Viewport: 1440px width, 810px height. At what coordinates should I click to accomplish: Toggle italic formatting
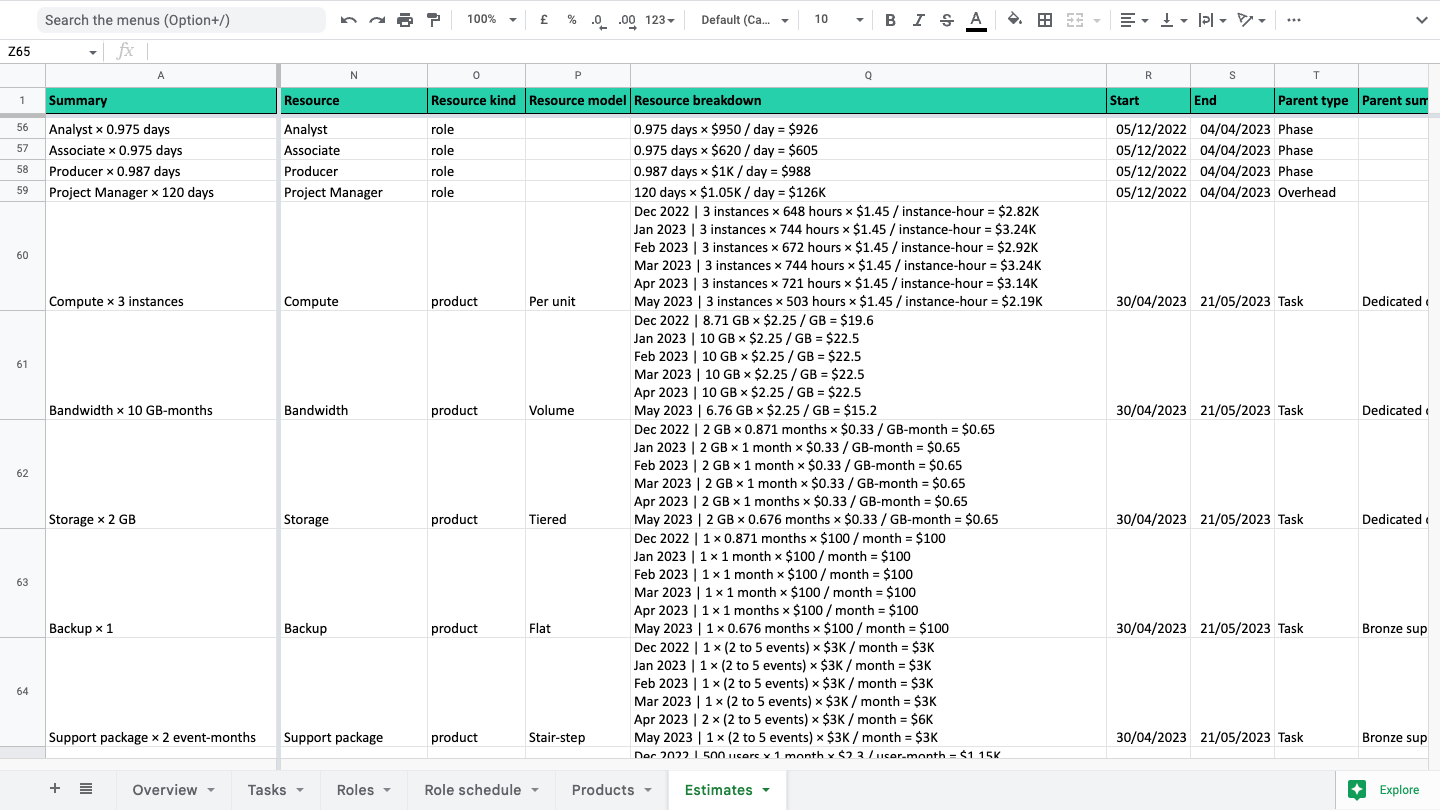pos(919,20)
